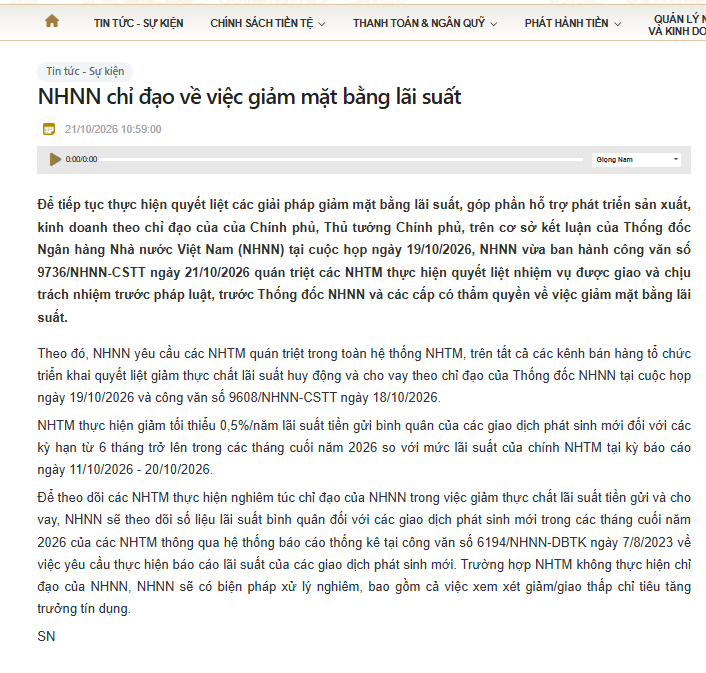The height and width of the screenshot is (673, 706).
Task: Expand chevron beside PHÁT HÀNH TIỀN
Action: [x=617, y=24]
